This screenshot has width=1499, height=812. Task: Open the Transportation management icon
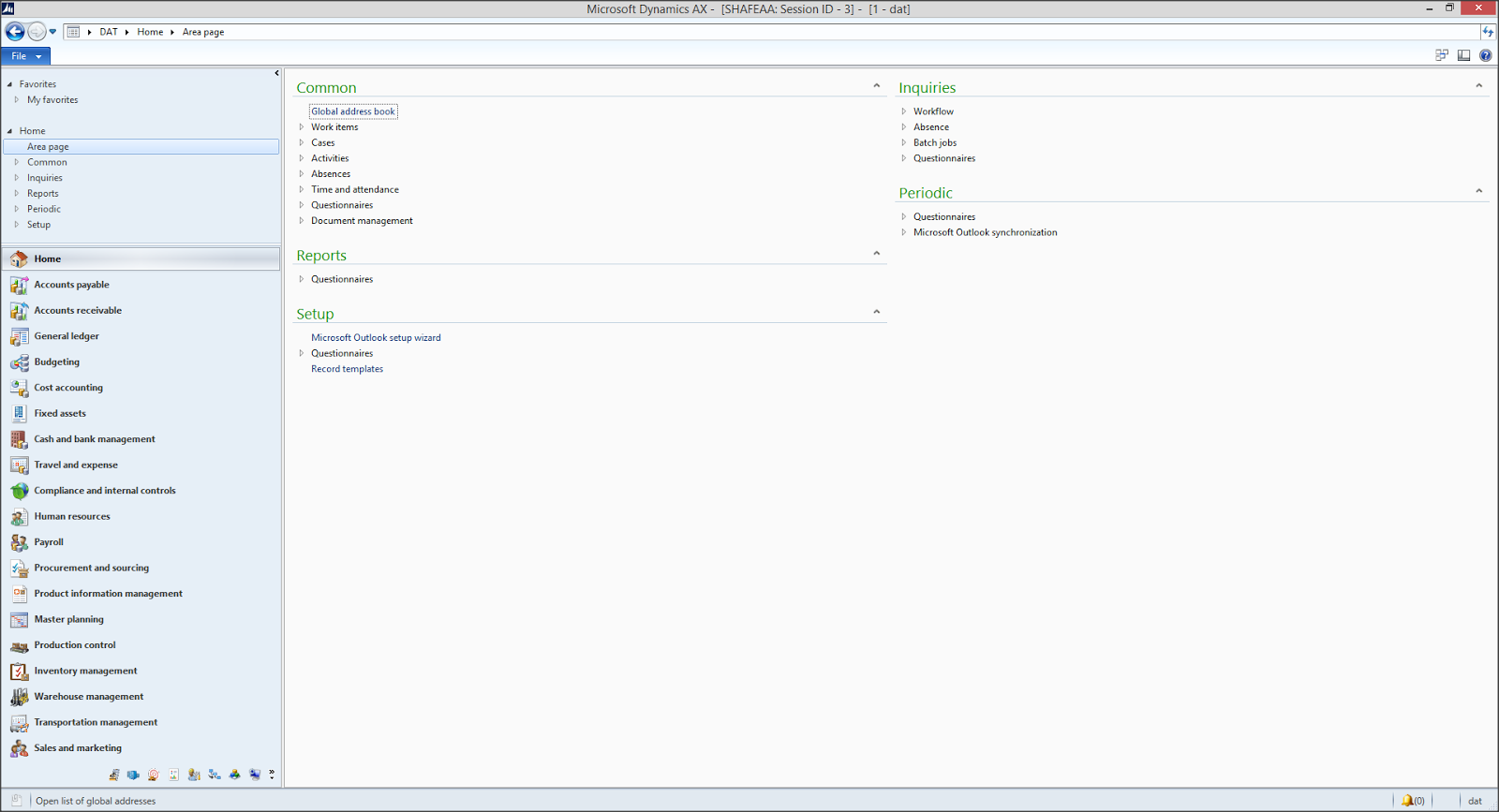(x=19, y=722)
